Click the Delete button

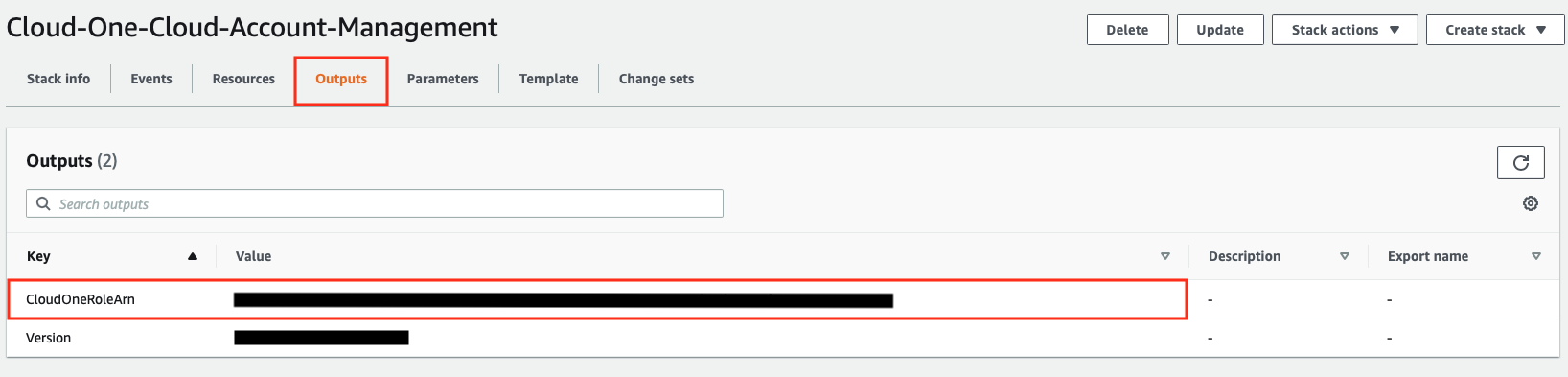tap(1127, 30)
